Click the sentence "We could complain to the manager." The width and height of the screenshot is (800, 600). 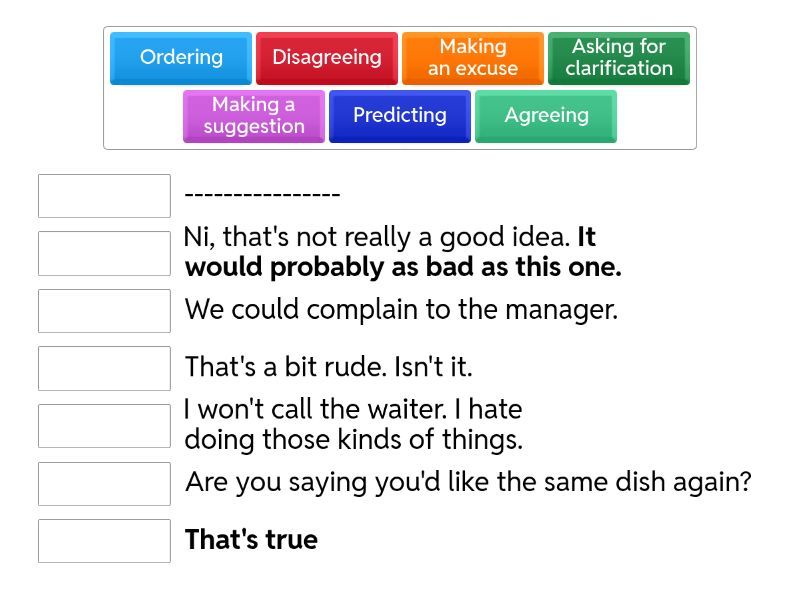coord(401,310)
